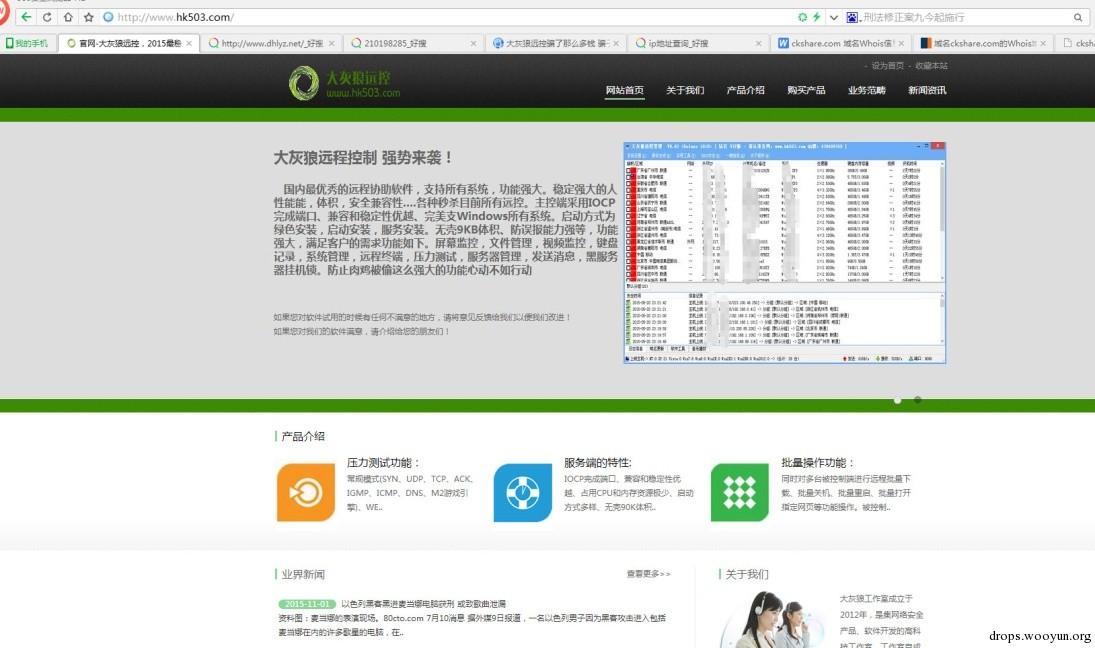The width and height of the screenshot is (1095, 648).
Task: Open news 以色列黑客黑进麦当娜电脑 headline
Action: (x=423, y=604)
